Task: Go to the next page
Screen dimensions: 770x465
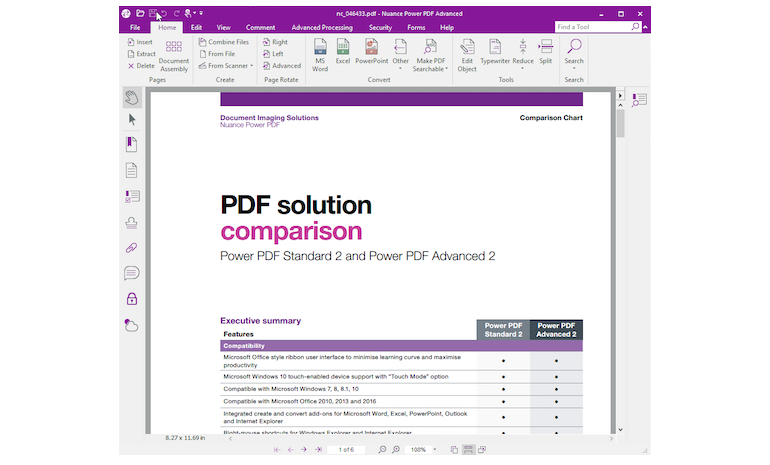Action: pyautogui.click(x=304, y=449)
